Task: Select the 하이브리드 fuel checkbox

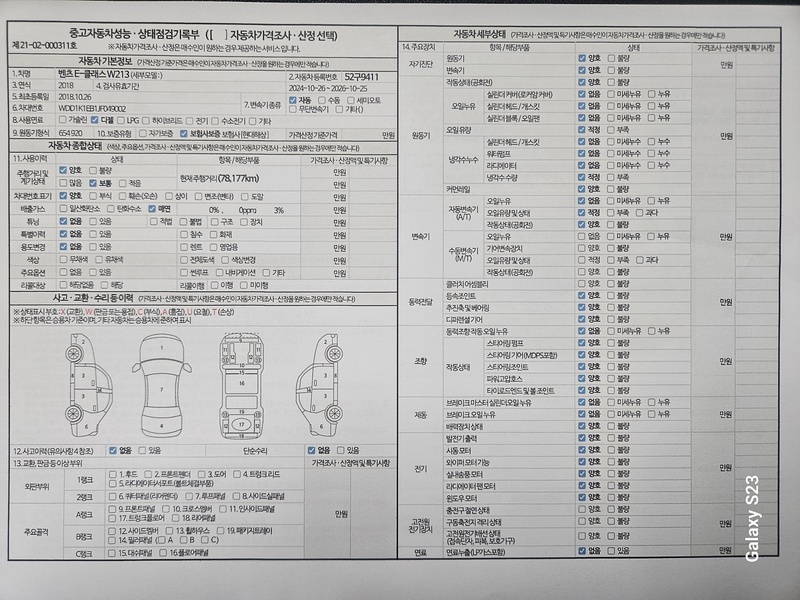Action: point(150,118)
